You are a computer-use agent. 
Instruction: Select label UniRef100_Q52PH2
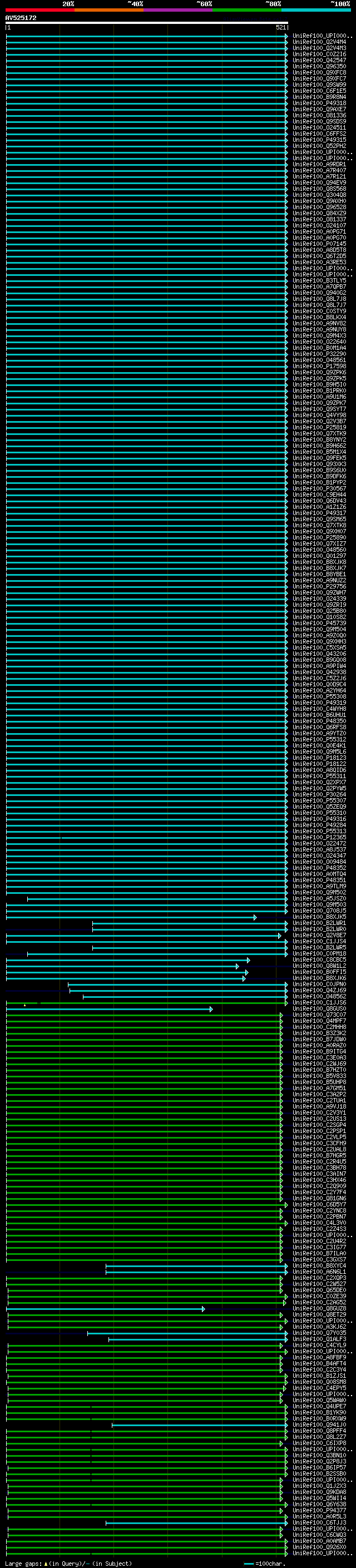coord(319,146)
